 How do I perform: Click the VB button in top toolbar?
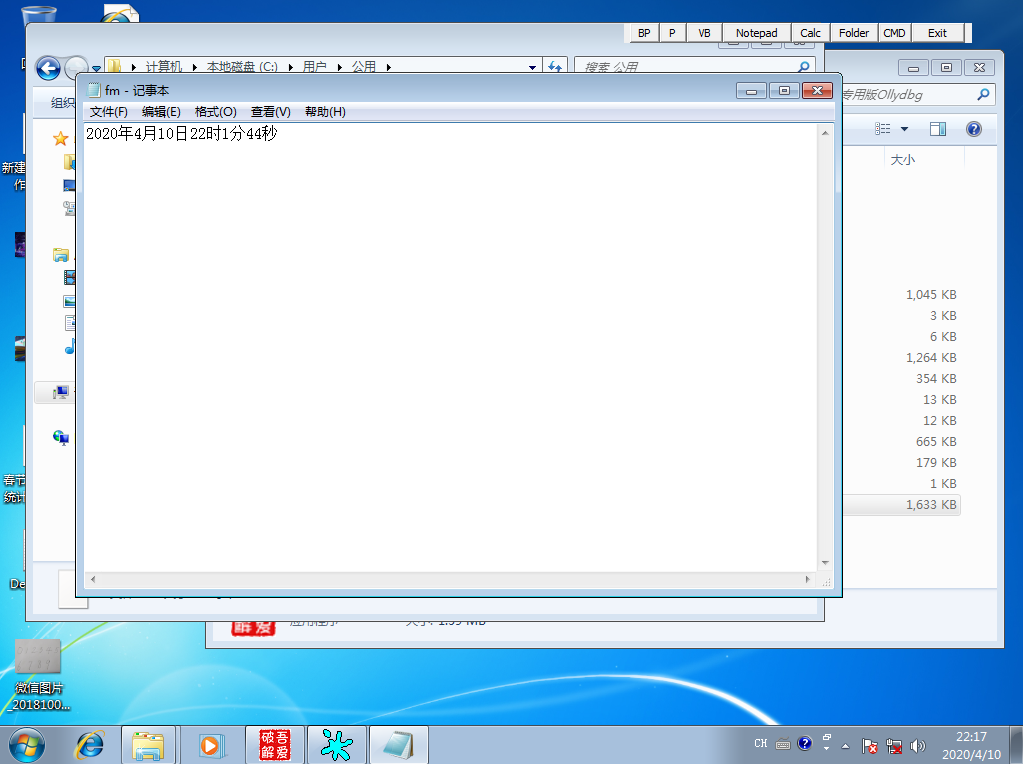(x=704, y=33)
